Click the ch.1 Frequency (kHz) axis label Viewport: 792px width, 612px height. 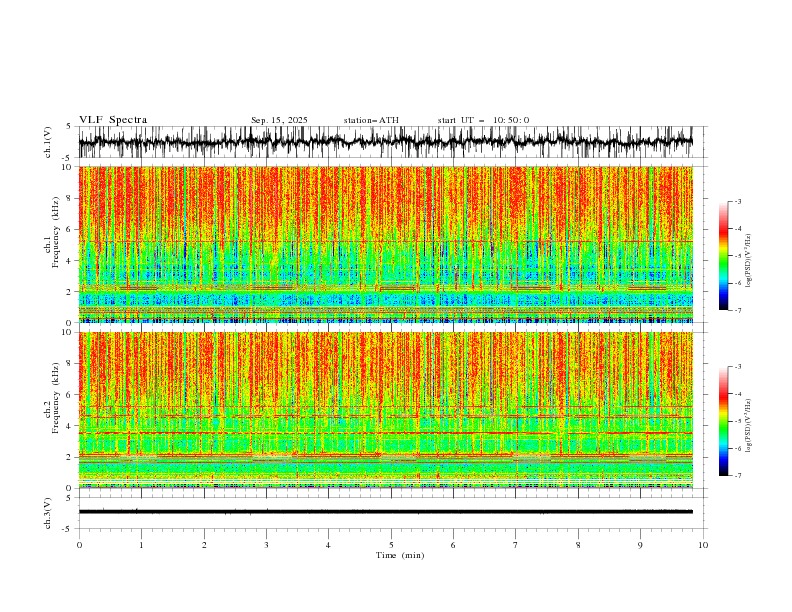click(52, 233)
